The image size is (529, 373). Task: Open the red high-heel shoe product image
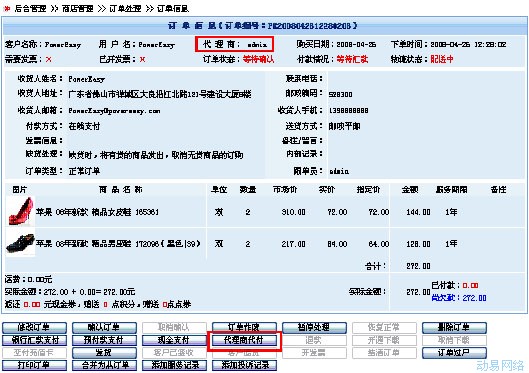click(x=21, y=211)
